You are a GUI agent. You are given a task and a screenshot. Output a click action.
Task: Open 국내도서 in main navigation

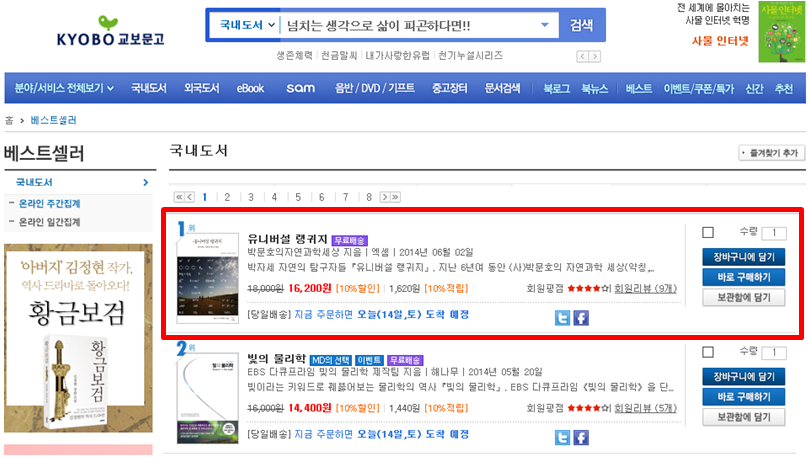tap(149, 88)
